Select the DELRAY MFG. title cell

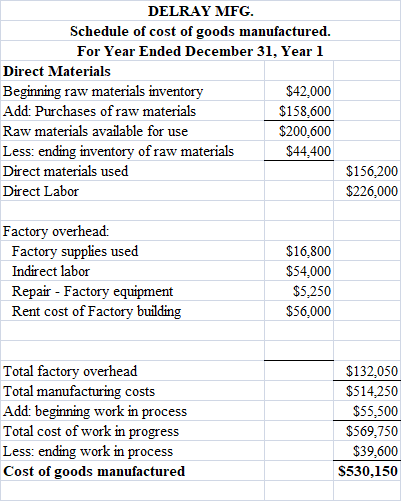pyautogui.click(x=200, y=11)
